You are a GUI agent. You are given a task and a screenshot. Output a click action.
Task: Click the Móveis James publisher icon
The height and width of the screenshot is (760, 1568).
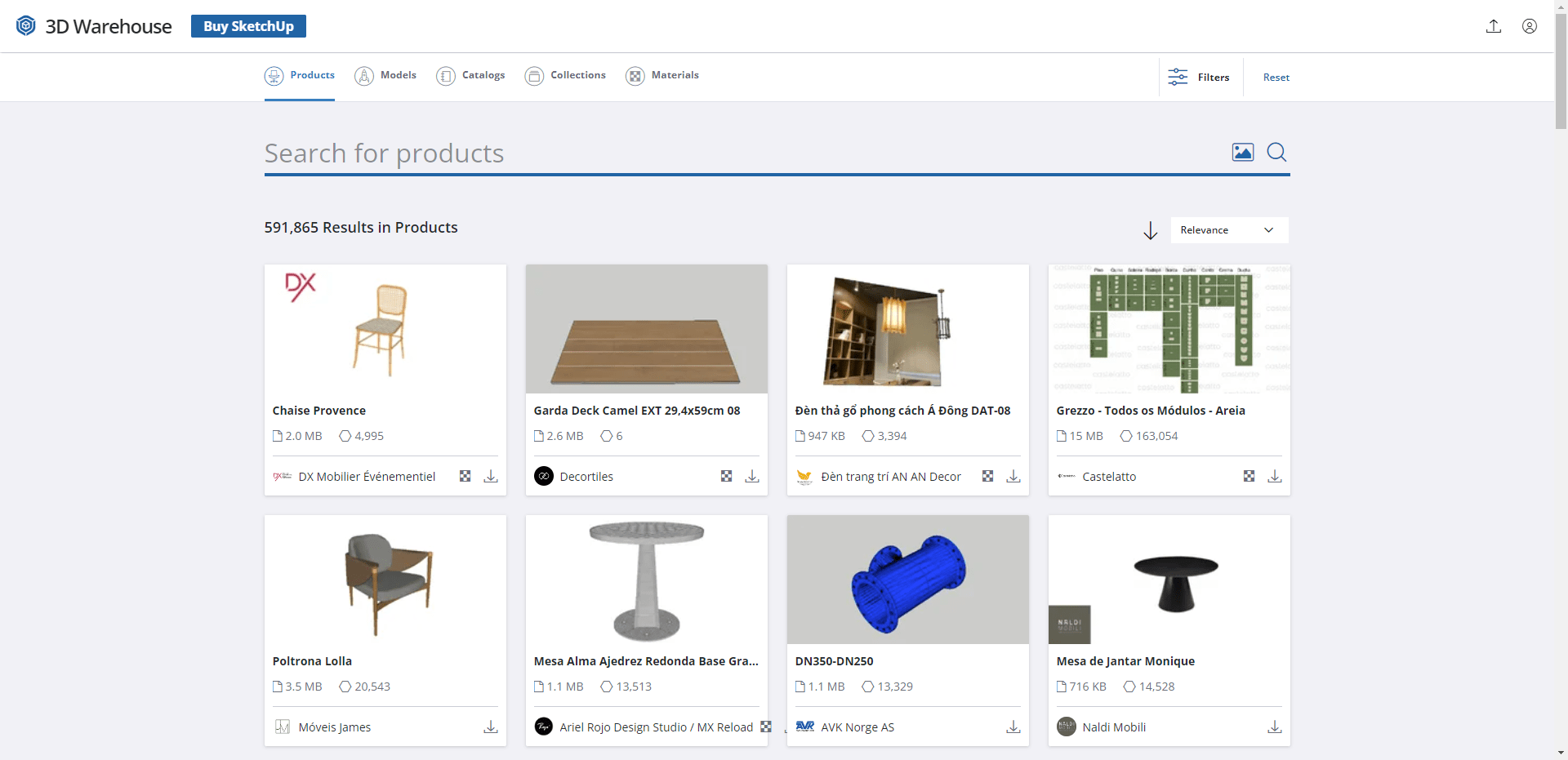[283, 727]
